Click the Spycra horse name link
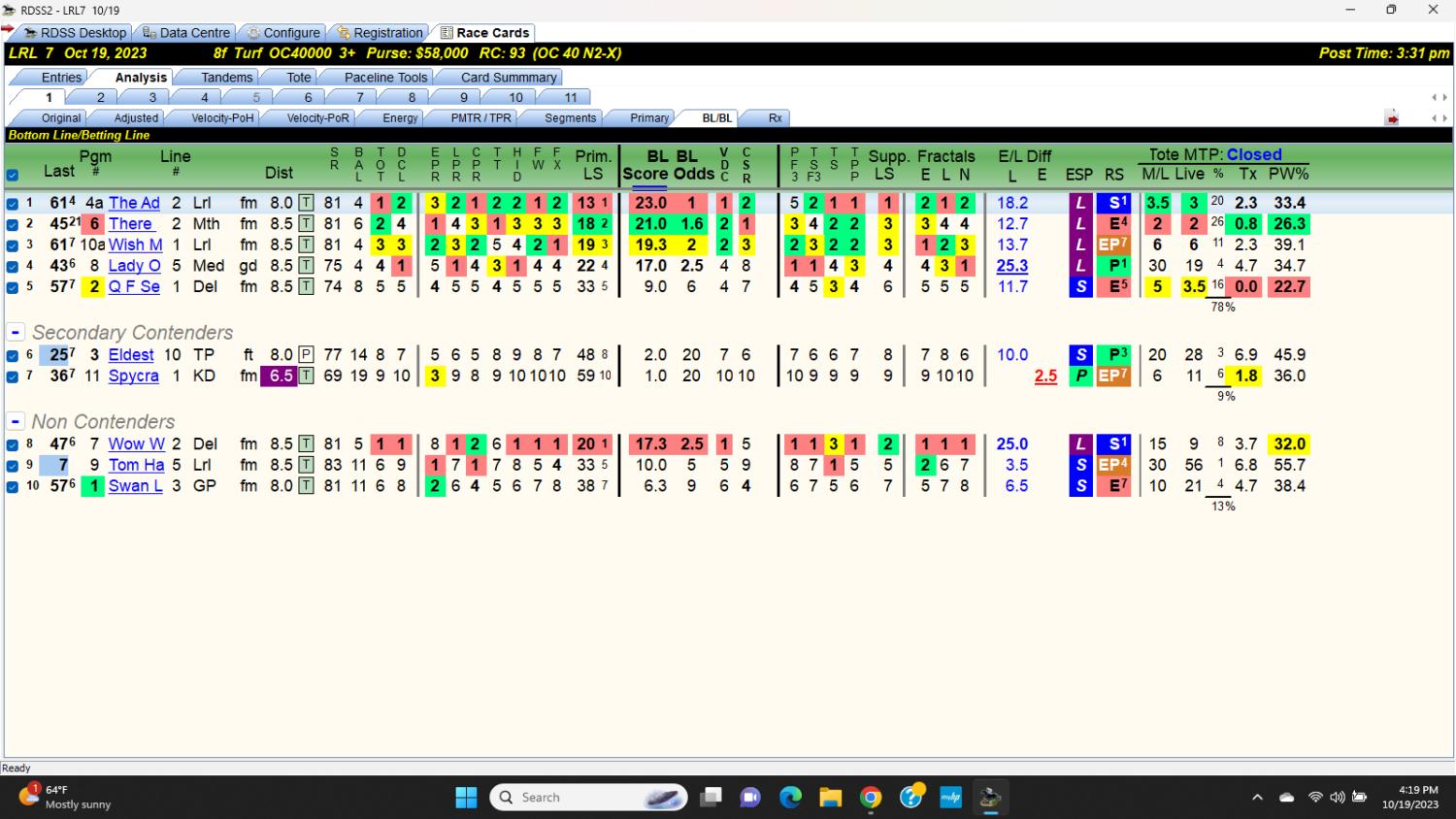This screenshot has width=1456, height=819. tap(133, 377)
